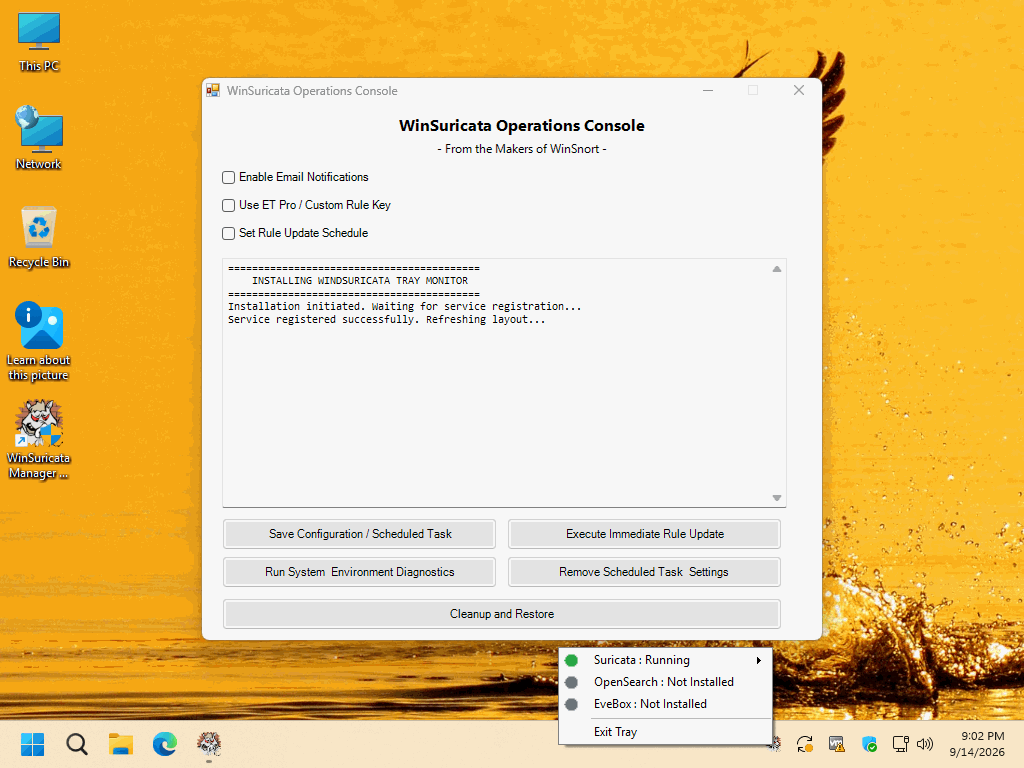Open This PC desktop icon

pyautogui.click(x=39, y=42)
